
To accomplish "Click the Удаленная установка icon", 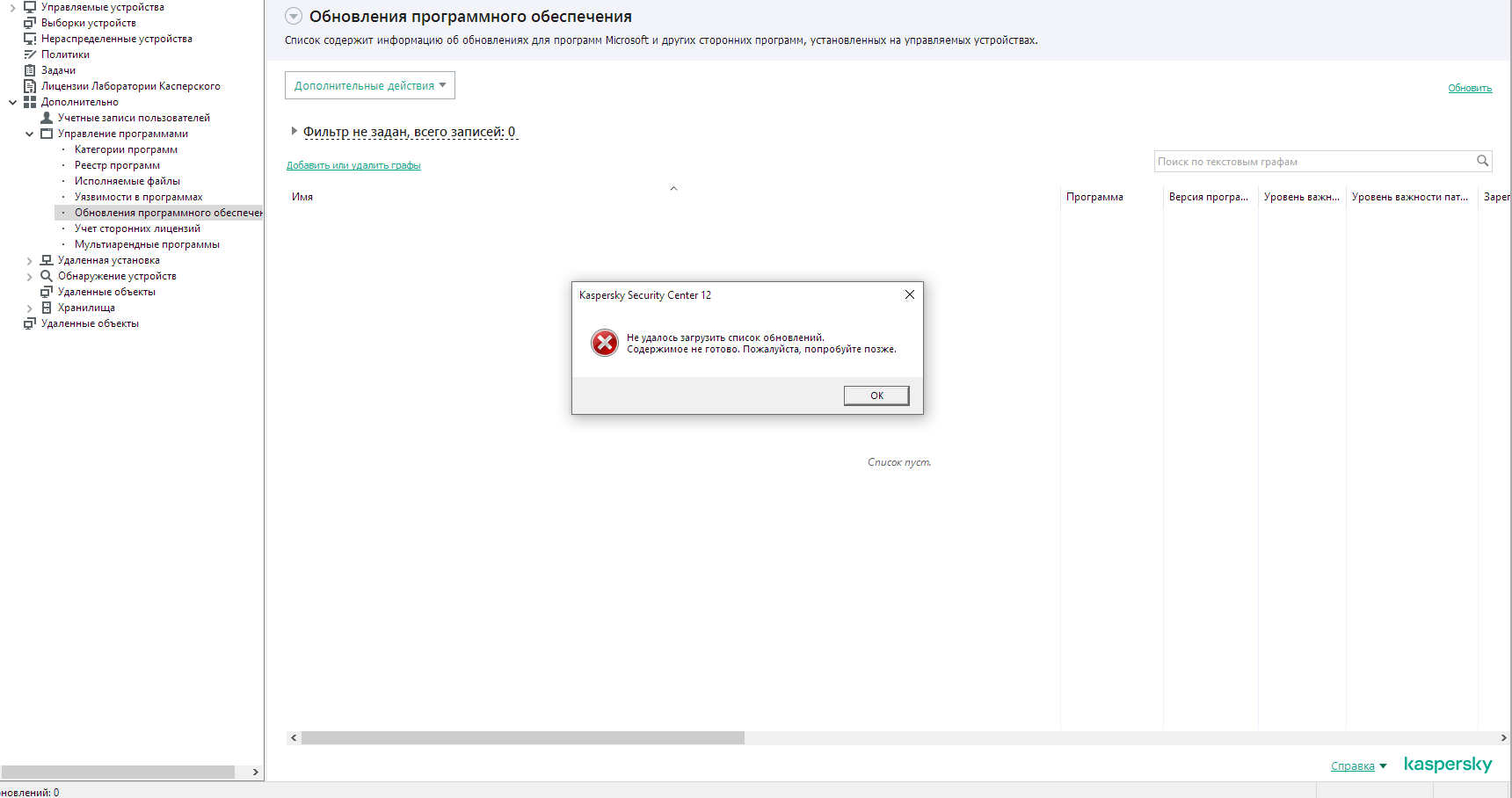I will pyautogui.click(x=47, y=260).
